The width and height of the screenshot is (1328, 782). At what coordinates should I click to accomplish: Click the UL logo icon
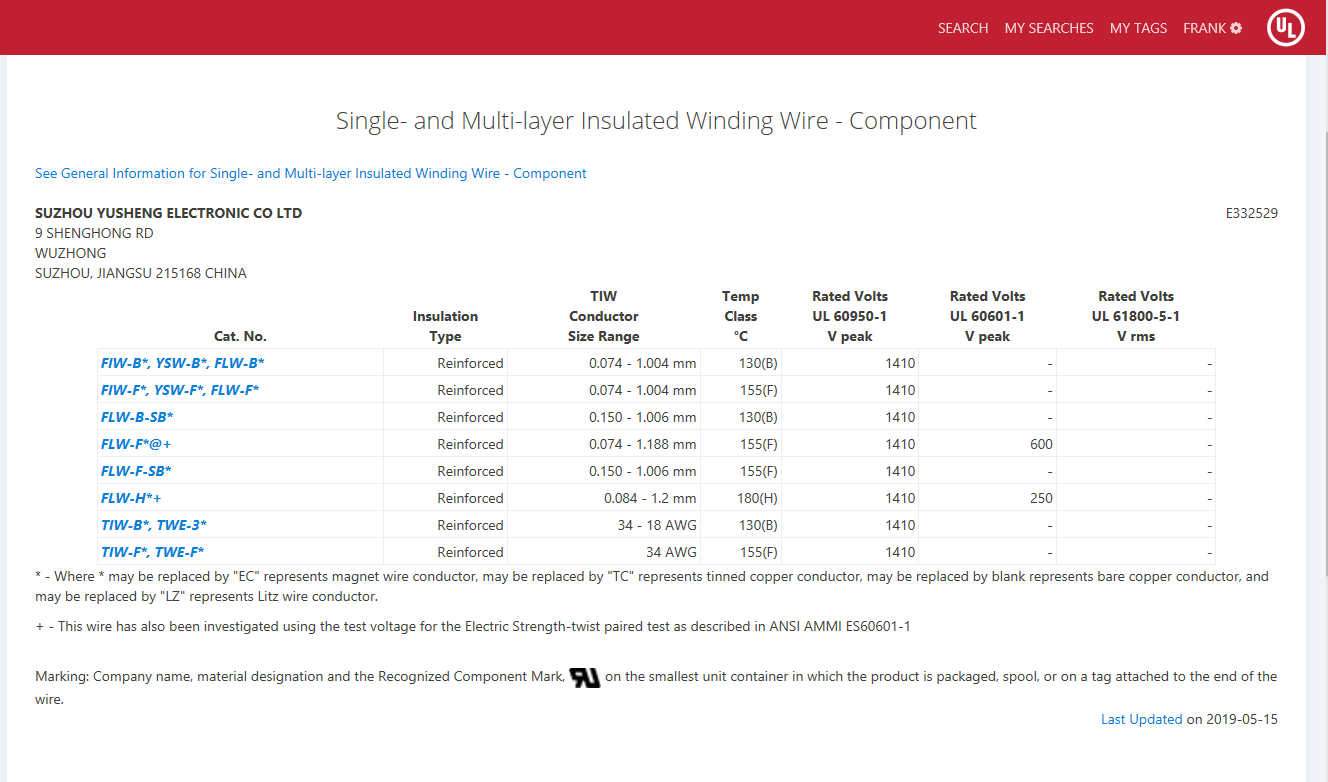coord(1285,28)
